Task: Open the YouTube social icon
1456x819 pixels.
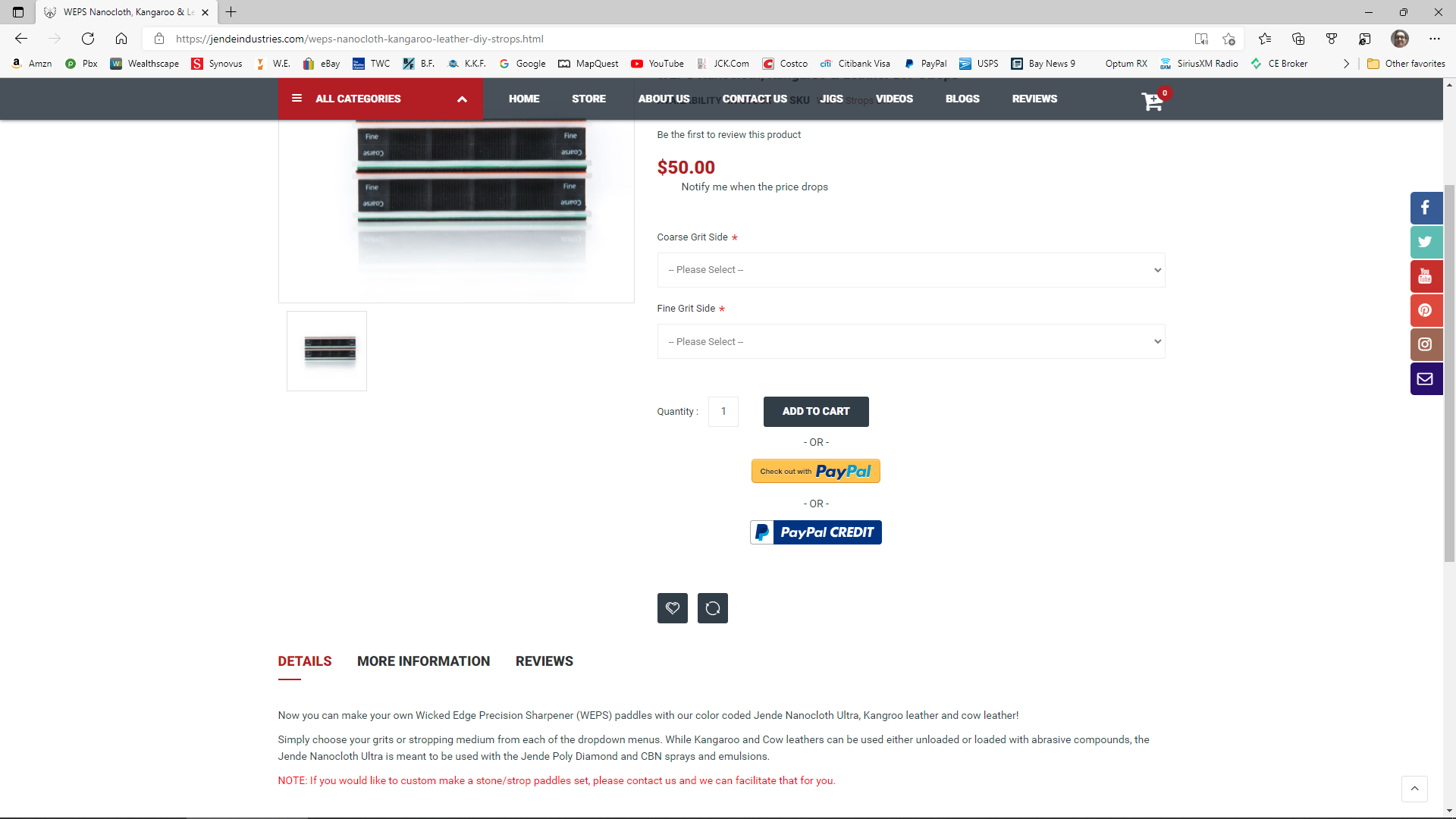Action: click(x=1426, y=276)
